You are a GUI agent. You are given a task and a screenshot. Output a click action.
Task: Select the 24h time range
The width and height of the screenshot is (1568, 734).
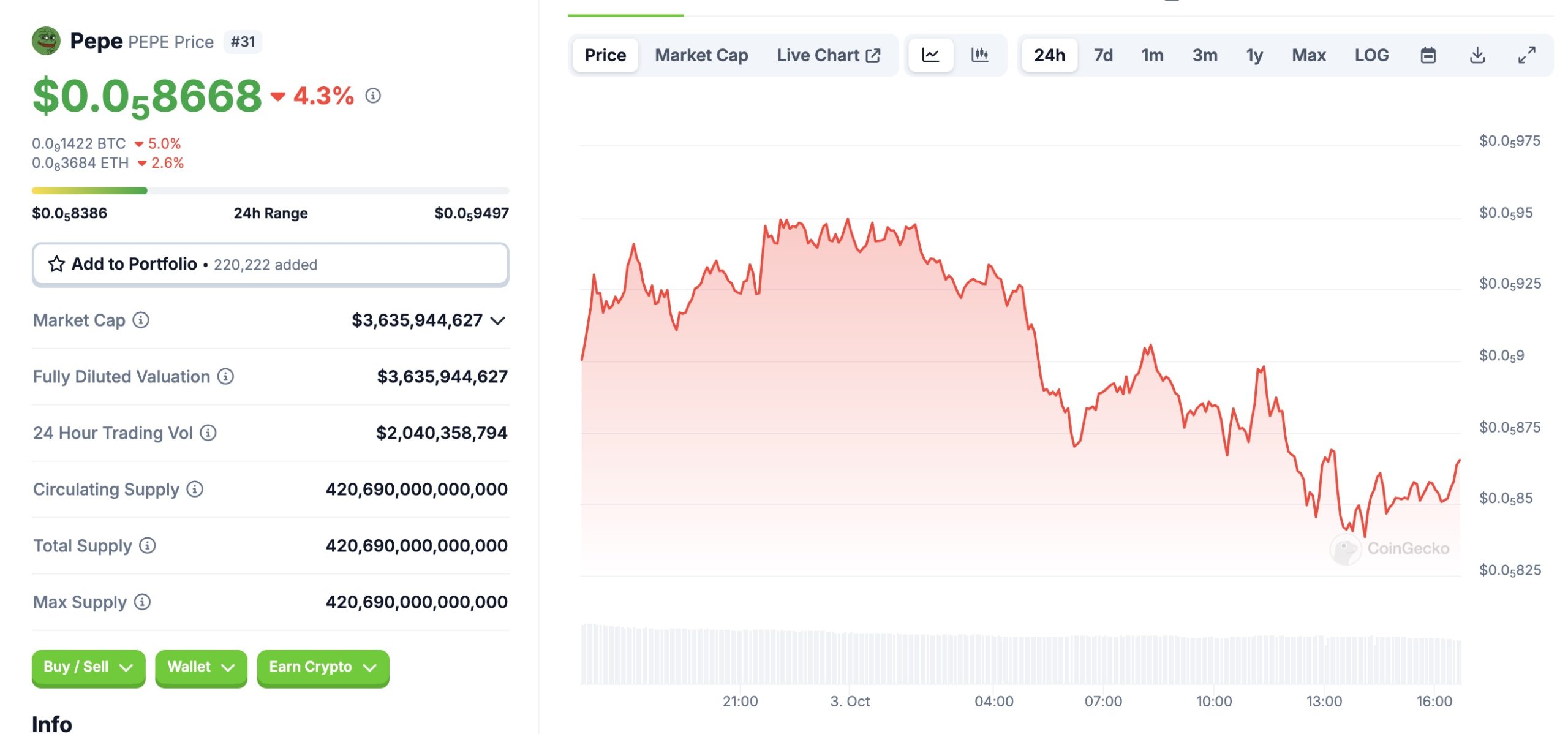point(1049,55)
